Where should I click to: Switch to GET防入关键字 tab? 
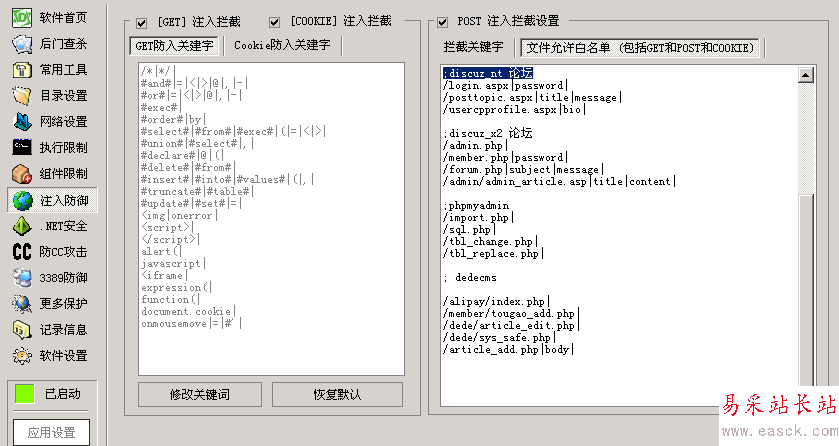click(x=174, y=46)
